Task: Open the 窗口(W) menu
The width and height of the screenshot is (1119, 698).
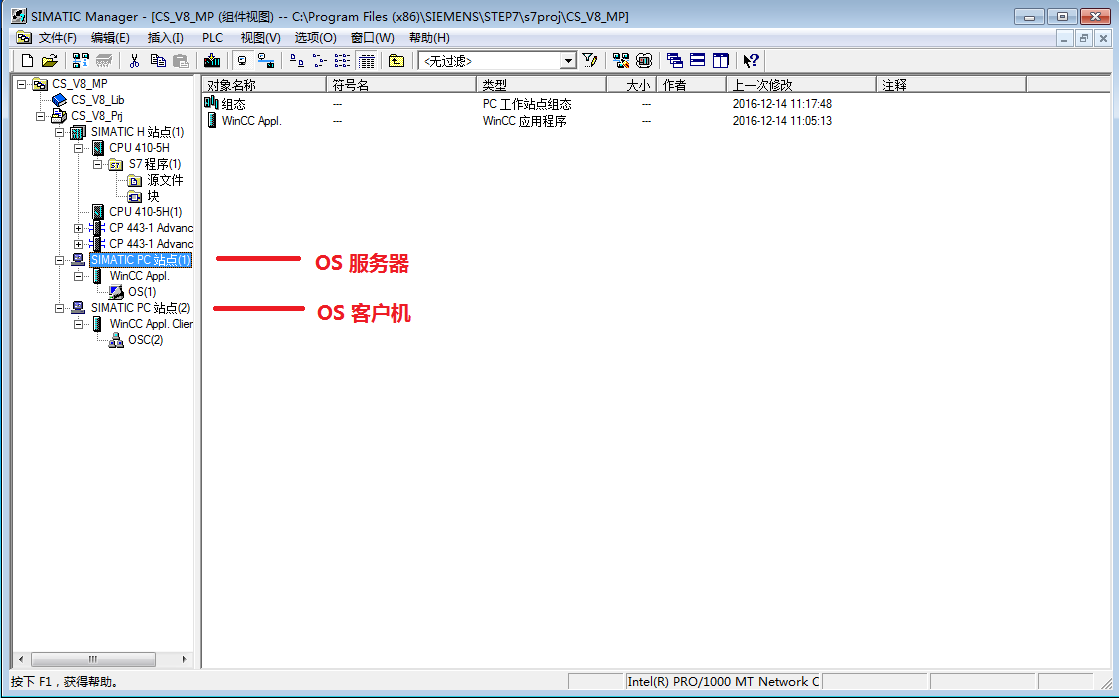Action: pos(373,38)
